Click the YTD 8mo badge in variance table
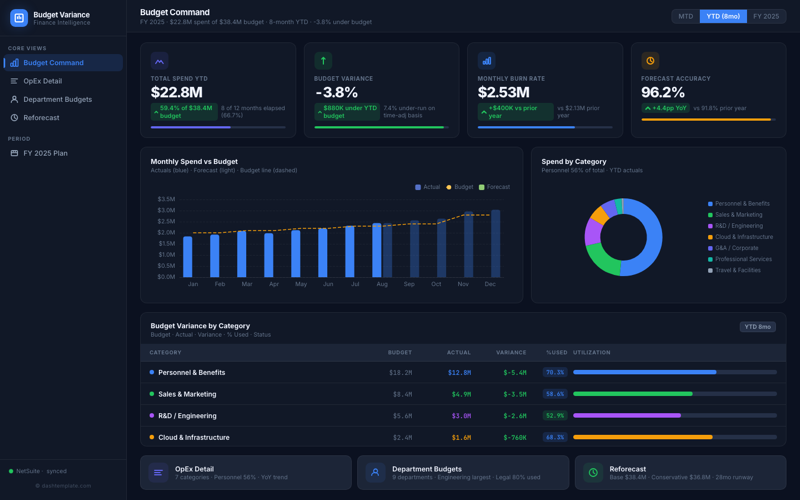 click(757, 327)
